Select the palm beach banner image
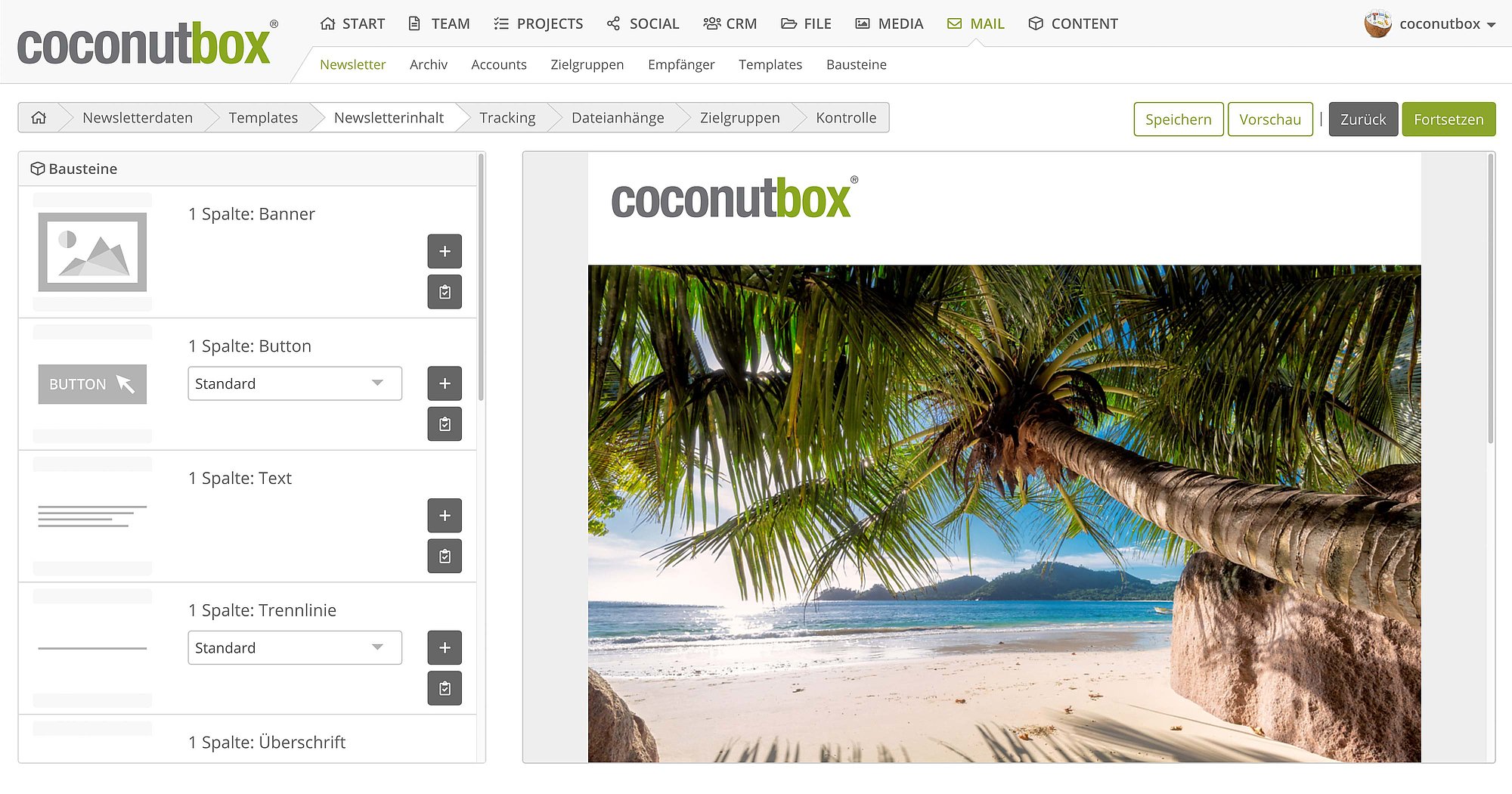The height and width of the screenshot is (794, 1512). tap(1004, 513)
